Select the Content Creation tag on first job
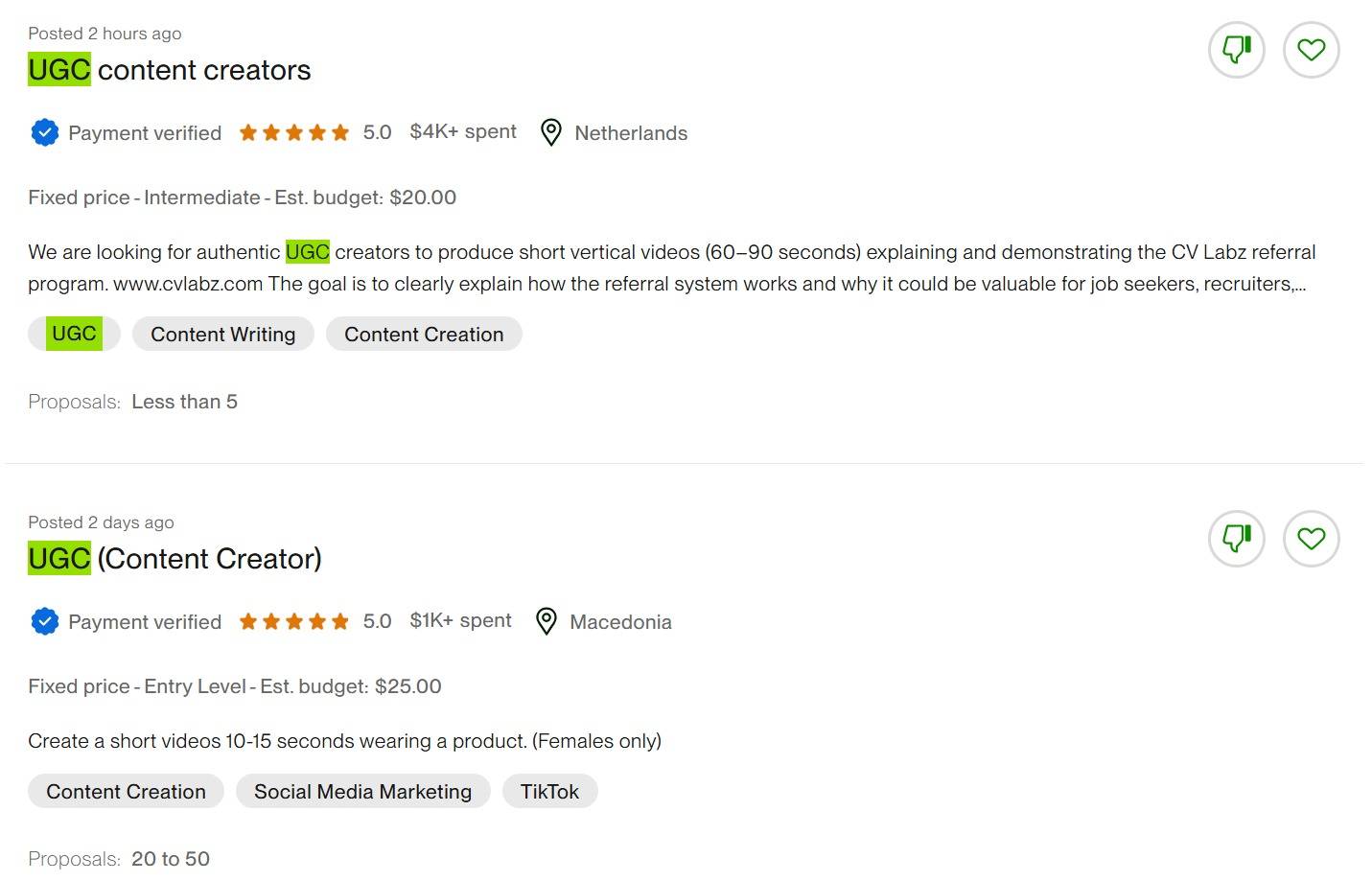The image size is (1372, 881). click(423, 334)
